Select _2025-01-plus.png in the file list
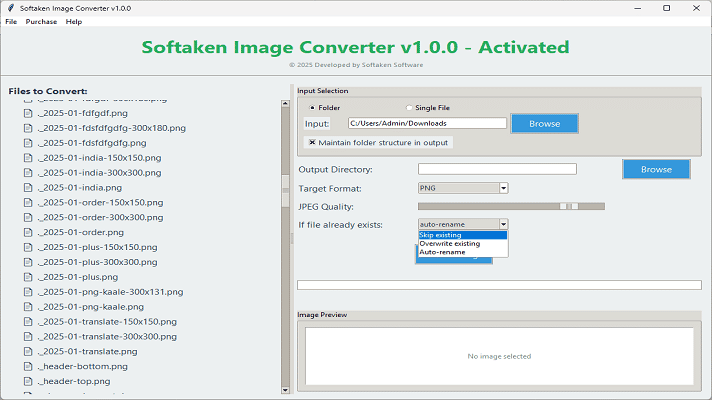712x400 pixels. click(78, 277)
